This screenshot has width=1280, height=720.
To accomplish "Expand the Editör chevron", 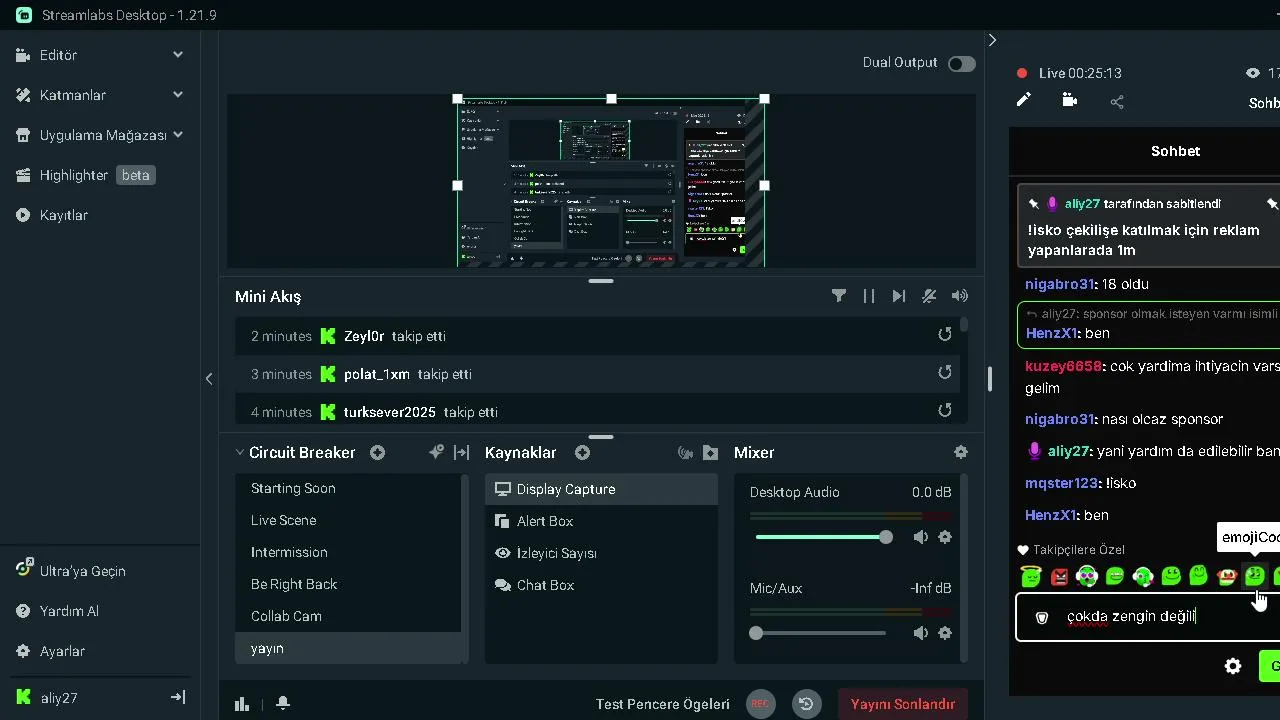I will click(178, 55).
